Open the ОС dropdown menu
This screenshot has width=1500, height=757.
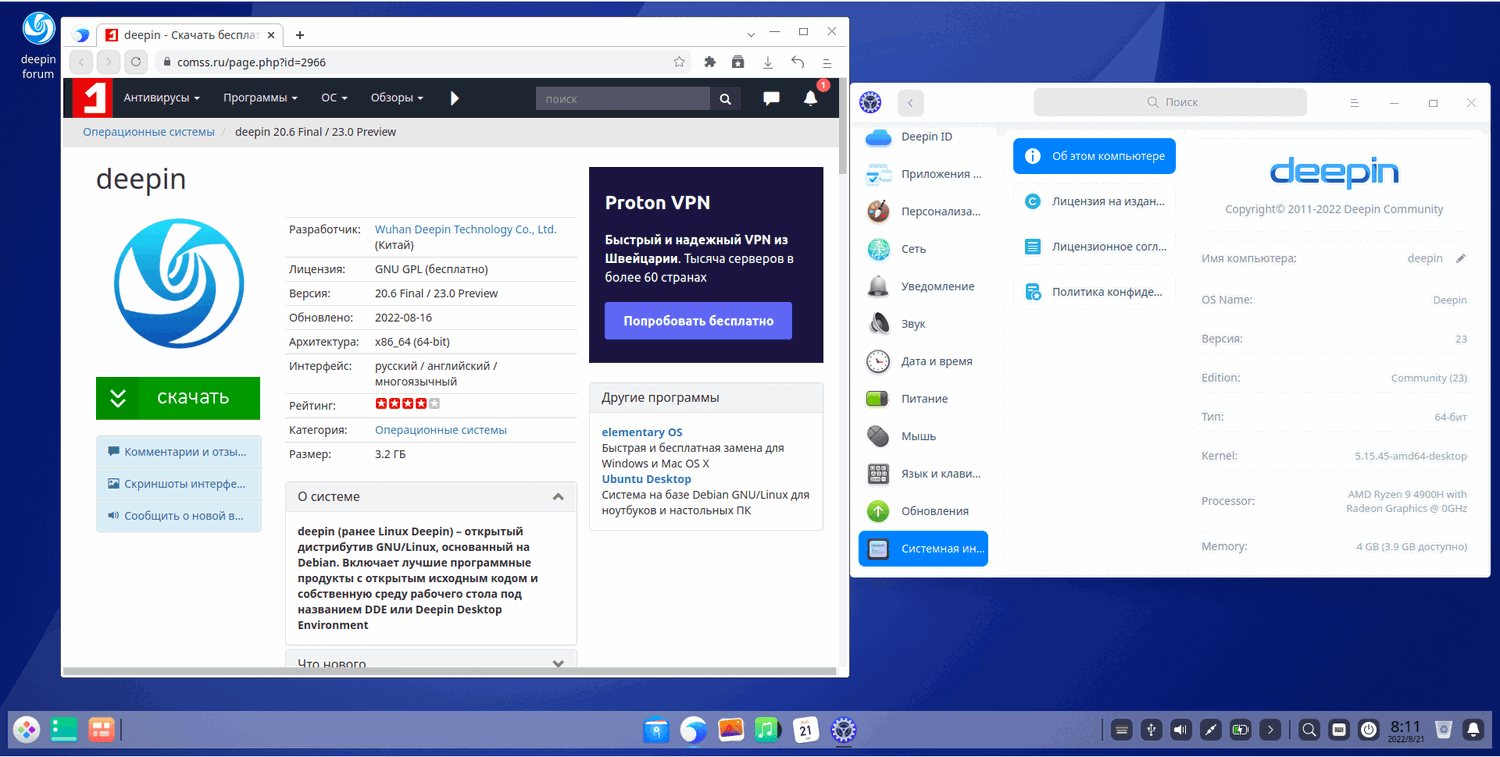(x=334, y=98)
